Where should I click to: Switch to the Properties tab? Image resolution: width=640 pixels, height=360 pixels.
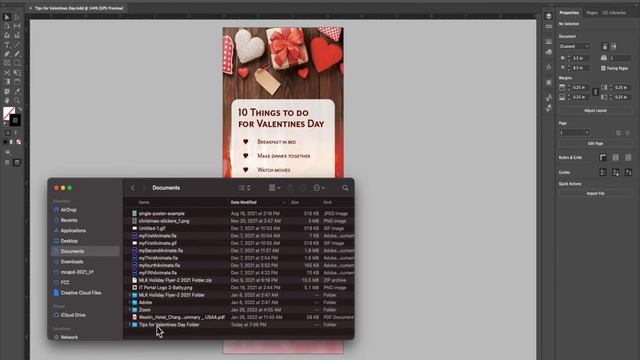click(x=569, y=13)
